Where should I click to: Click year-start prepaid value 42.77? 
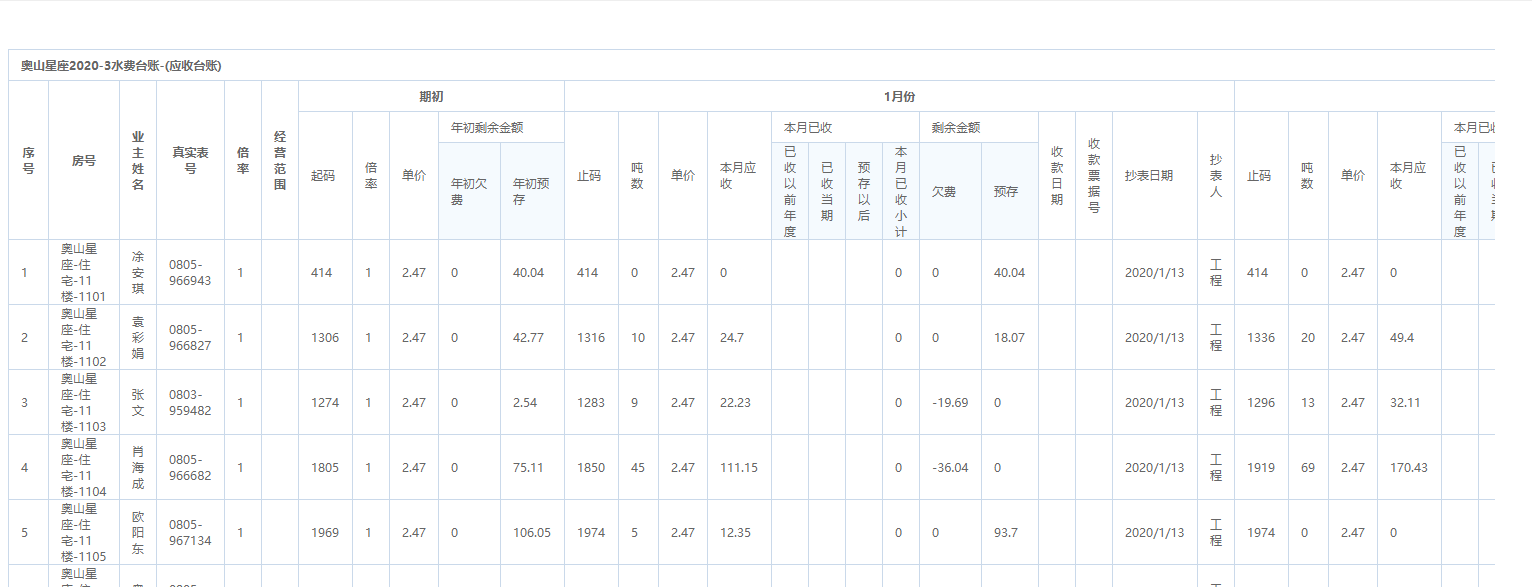coord(528,338)
